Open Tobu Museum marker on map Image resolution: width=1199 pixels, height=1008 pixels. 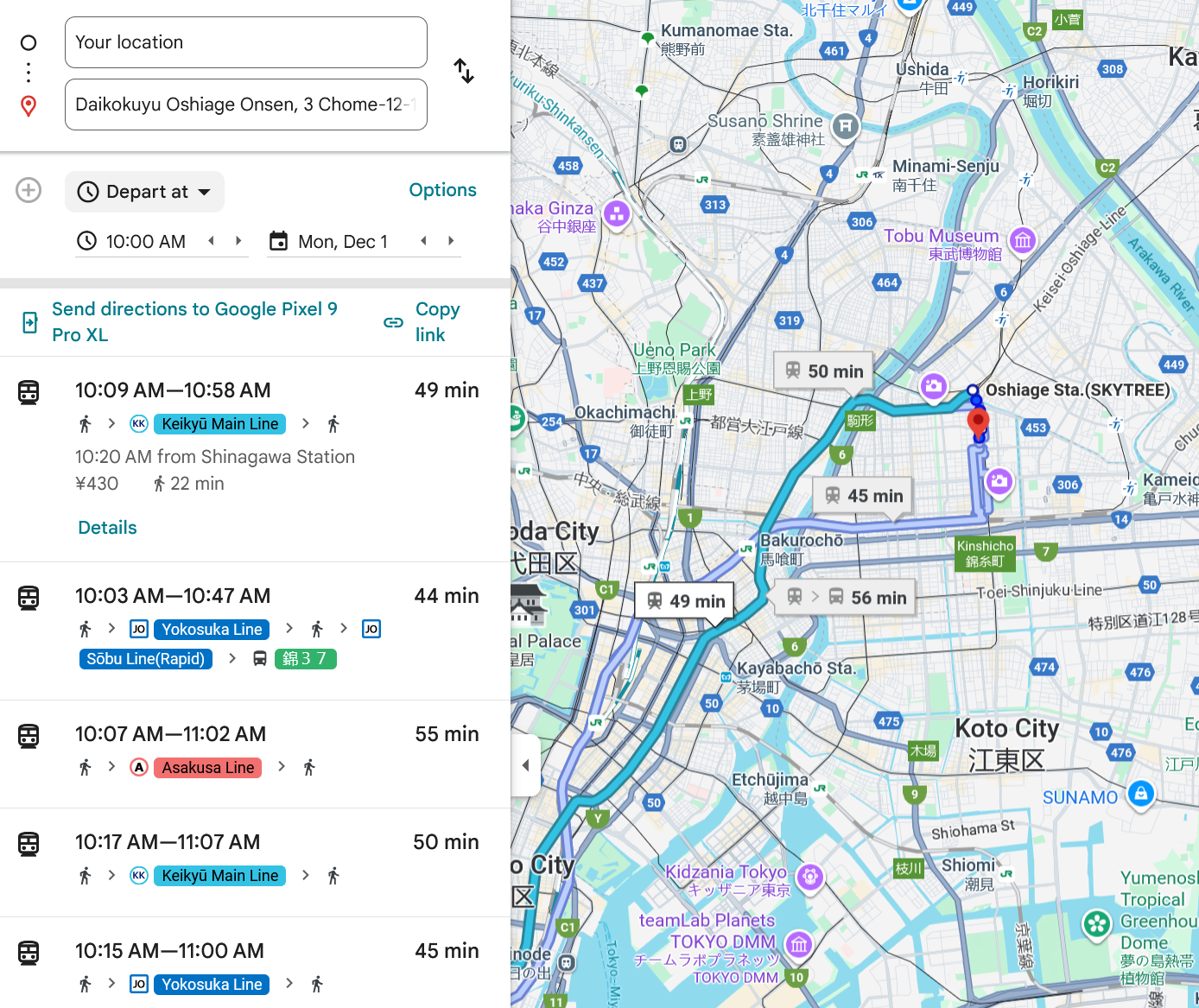click(x=1023, y=240)
